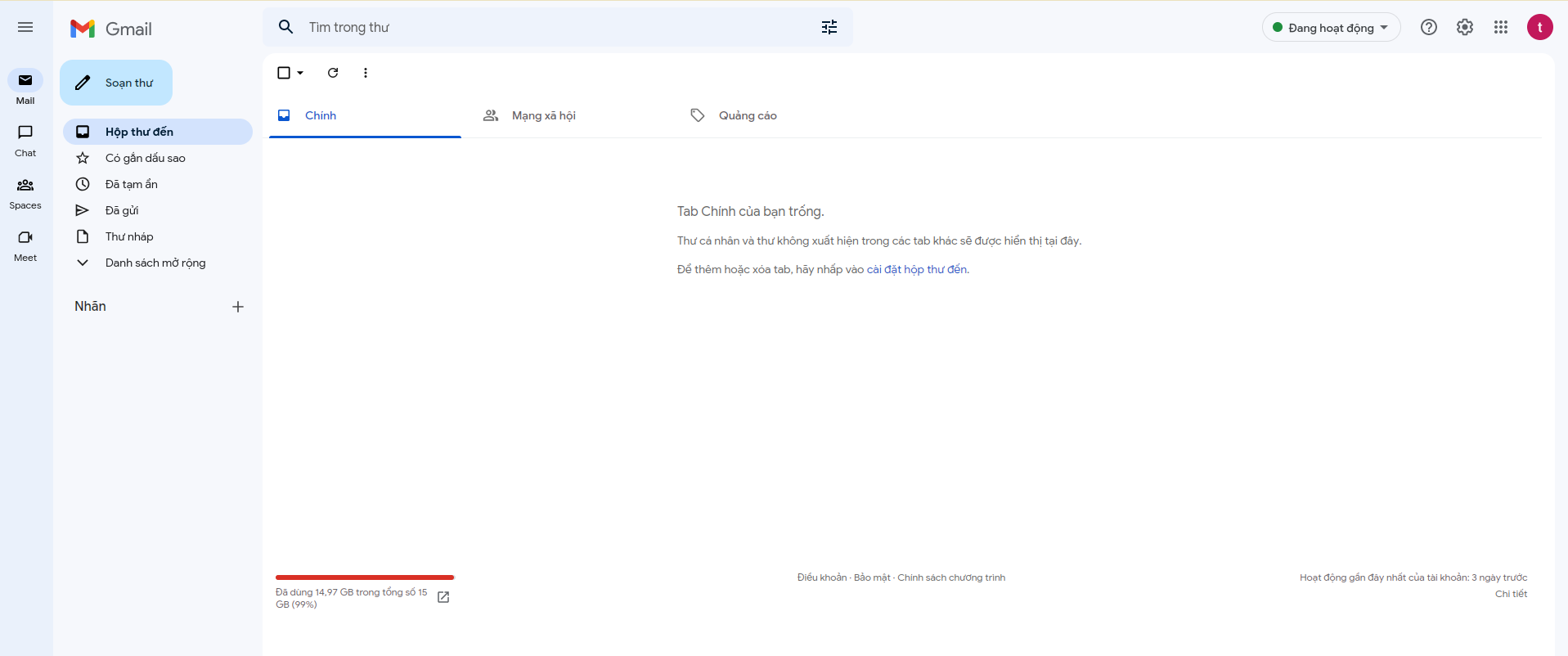Open the "cài đặt hộp thư đến" link
Image resolution: width=1568 pixels, height=656 pixels.
tap(917, 269)
